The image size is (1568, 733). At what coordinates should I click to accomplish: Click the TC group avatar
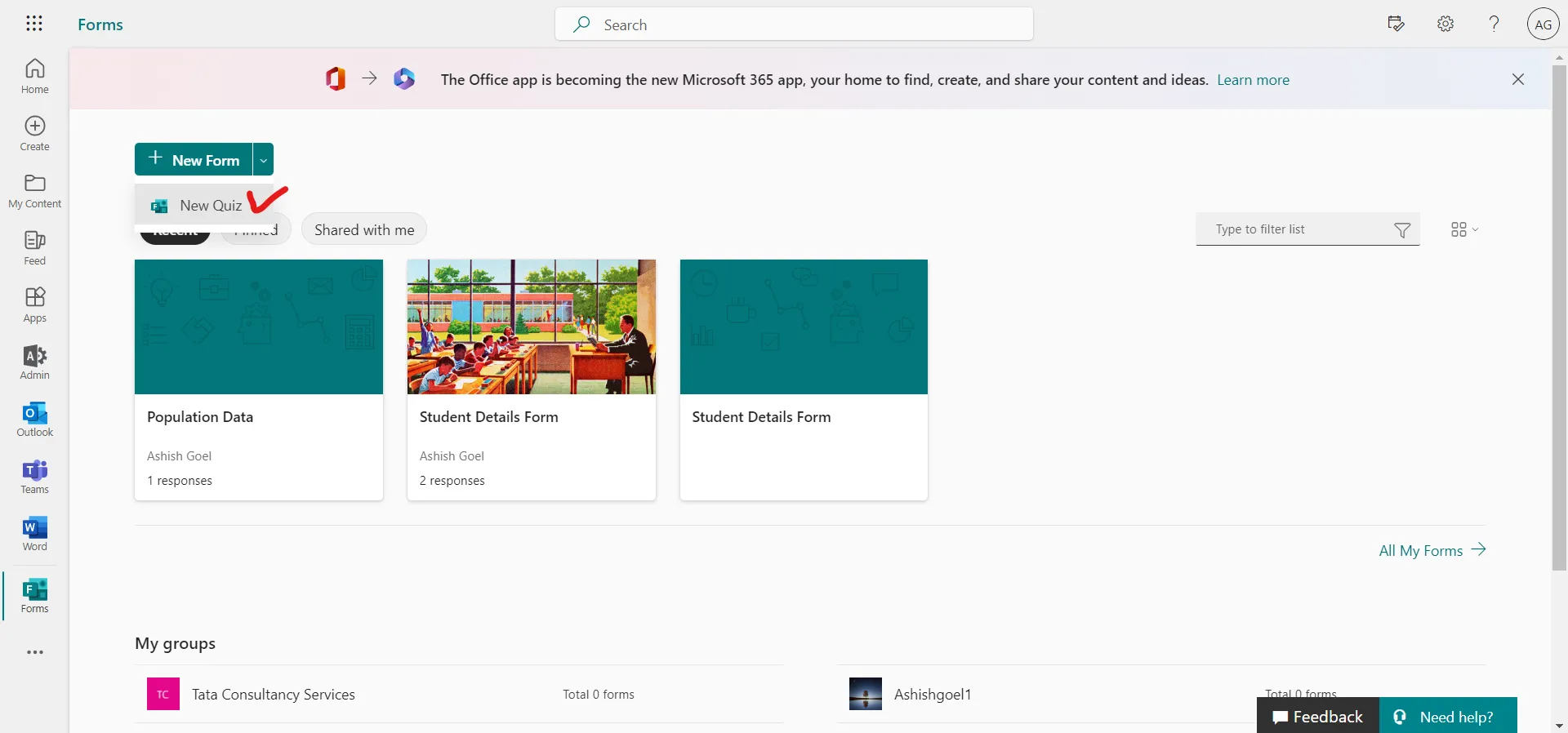[163, 694]
